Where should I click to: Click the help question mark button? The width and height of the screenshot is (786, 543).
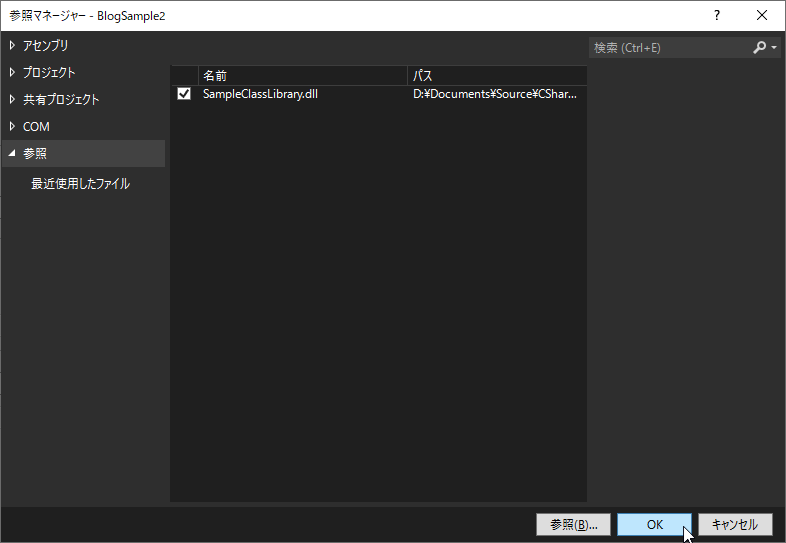click(x=716, y=15)
